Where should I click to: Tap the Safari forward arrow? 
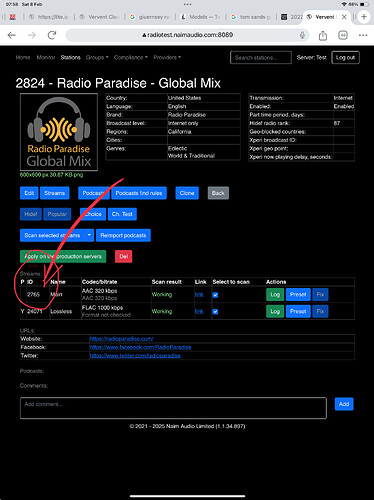[32, 35]
